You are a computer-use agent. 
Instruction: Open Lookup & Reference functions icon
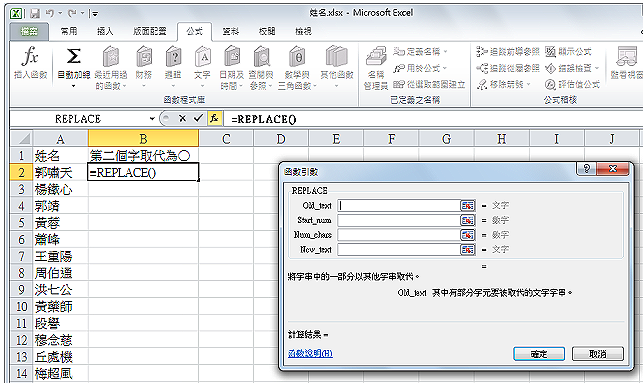click(x=262, y=57)
